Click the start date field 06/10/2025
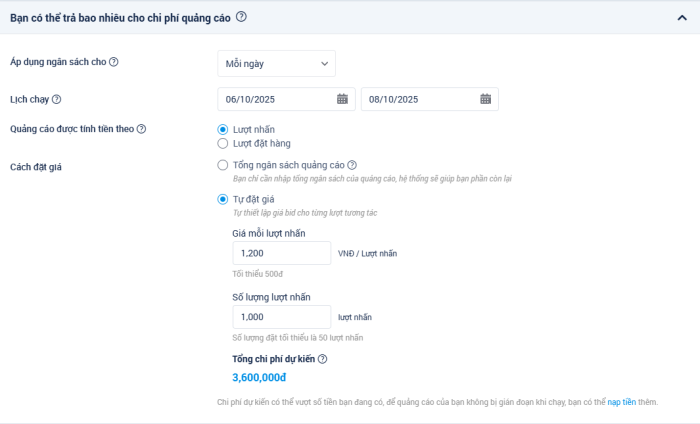This screenshot has height=424, width=700. tap(275, 99)
